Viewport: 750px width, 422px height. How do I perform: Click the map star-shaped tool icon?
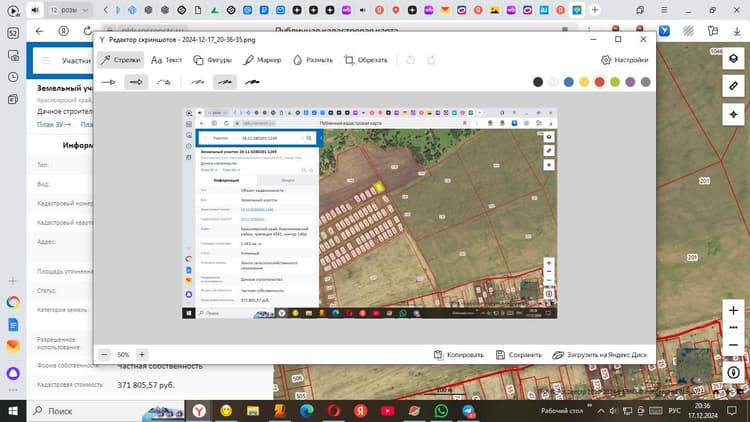coord(733,114)
